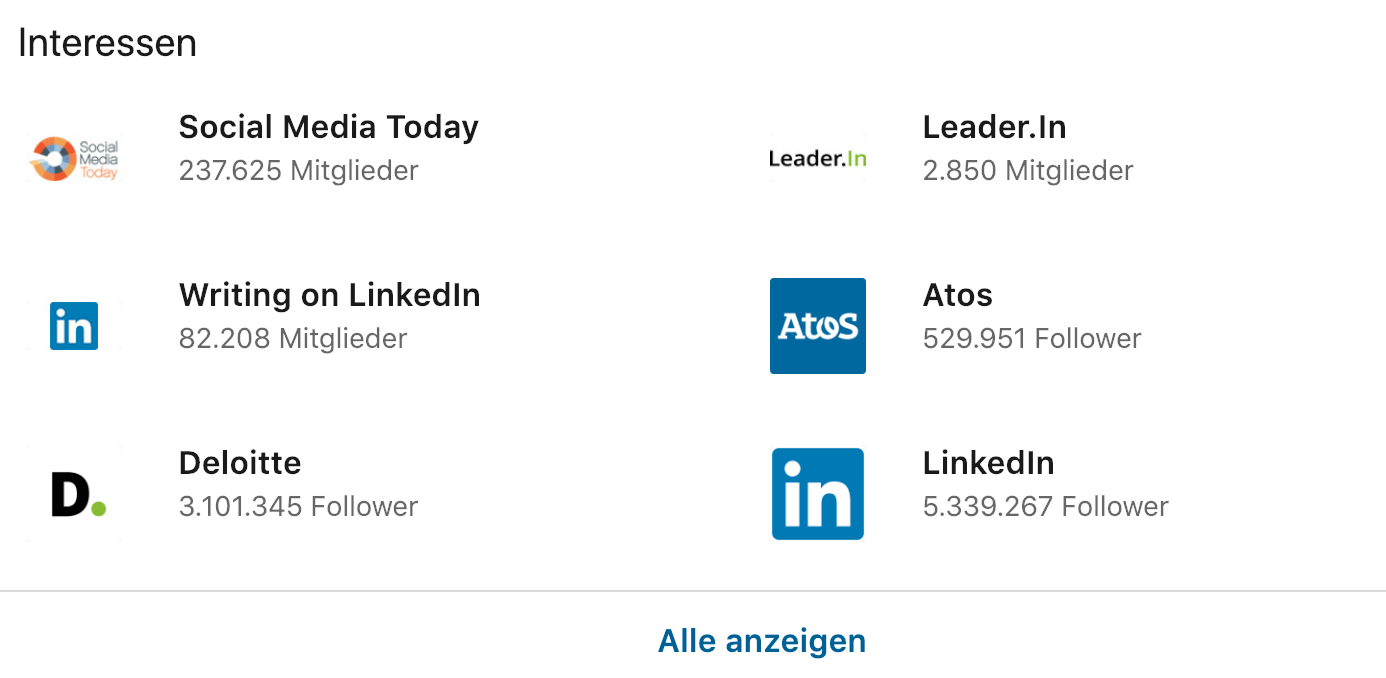This screenshot has height=678, width=1386.
Task: Click the 529.951 Follower count
Action: click(1032, 338)
